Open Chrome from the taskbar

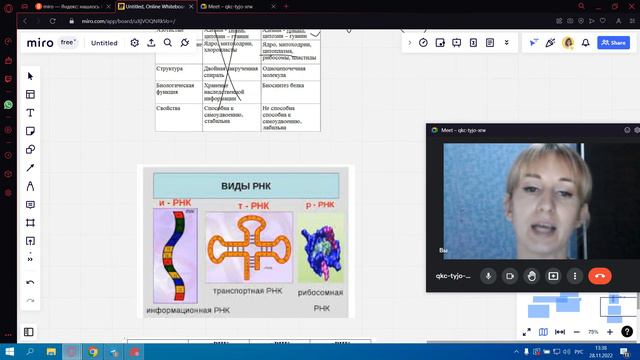[93, 352]
